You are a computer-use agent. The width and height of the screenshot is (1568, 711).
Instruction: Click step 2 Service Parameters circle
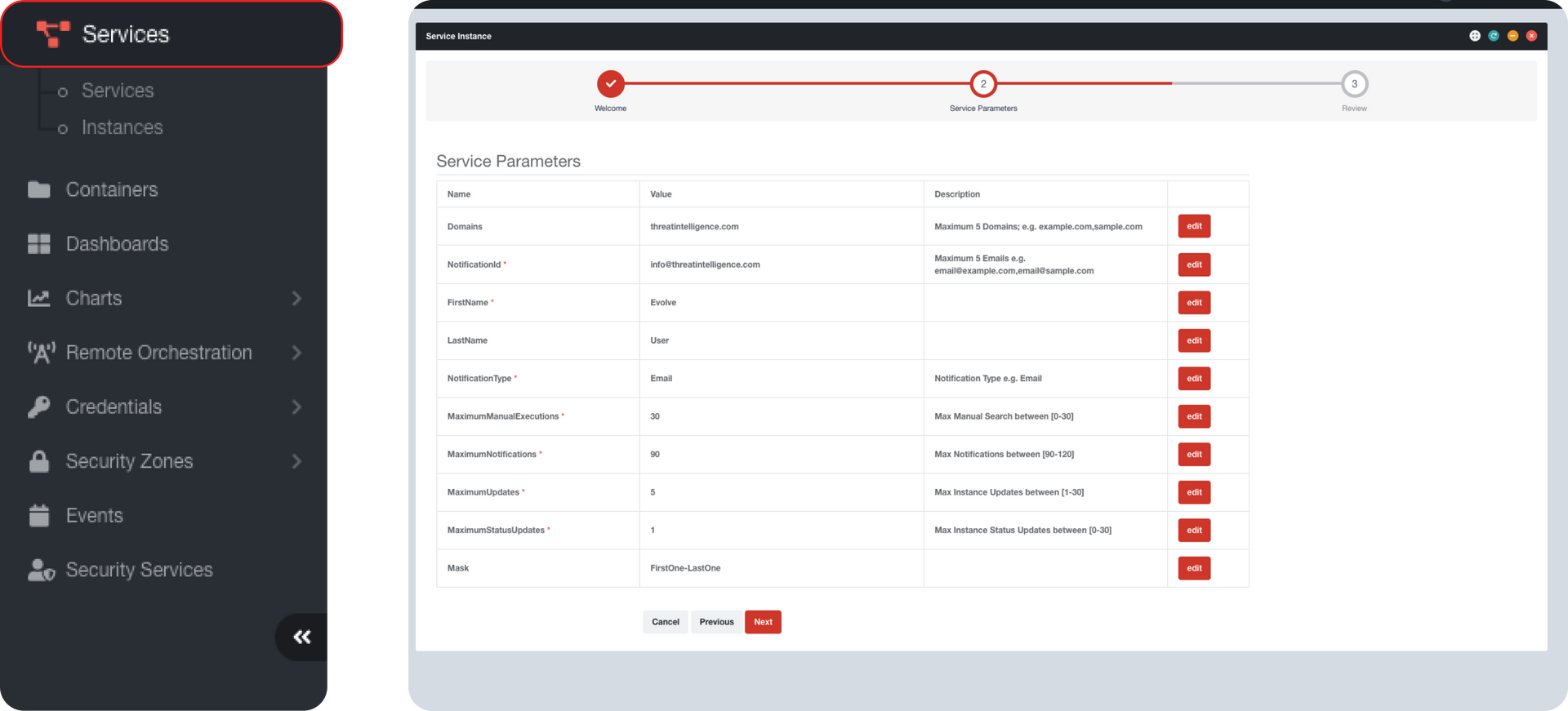(983, 83)
